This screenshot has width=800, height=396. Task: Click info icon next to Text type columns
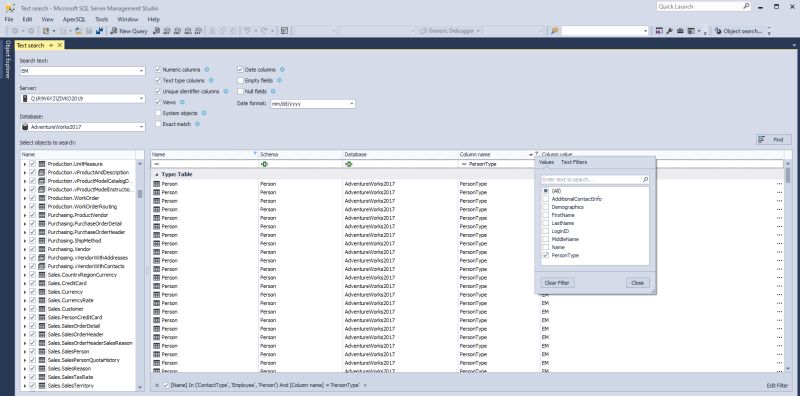point(211,80)
